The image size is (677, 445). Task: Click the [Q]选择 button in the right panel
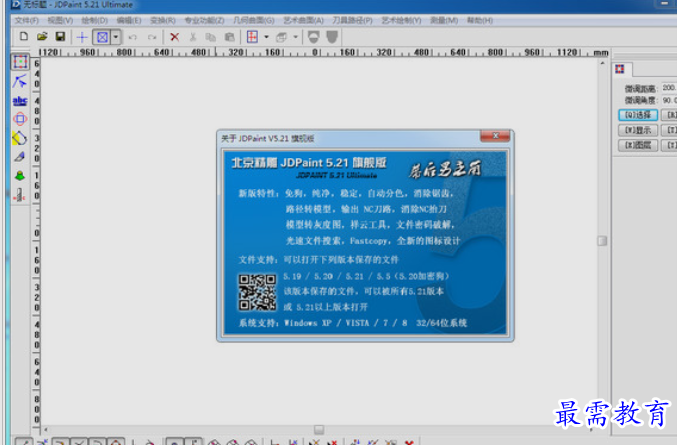click(x=638, y=115)
